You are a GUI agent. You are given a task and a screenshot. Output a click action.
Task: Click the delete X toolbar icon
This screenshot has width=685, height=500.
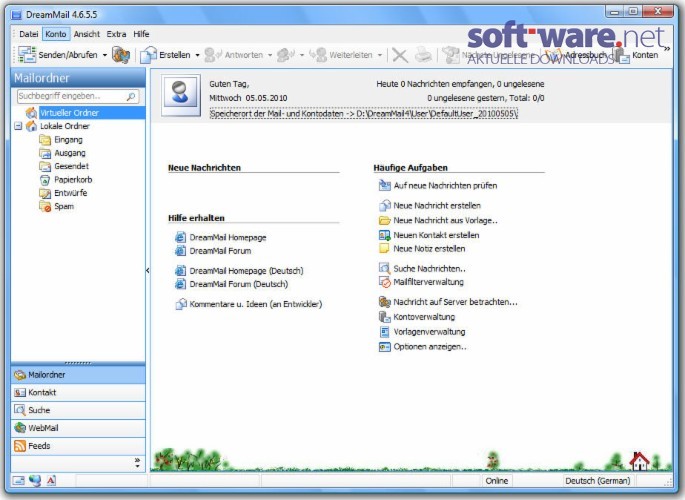[400, 55]
